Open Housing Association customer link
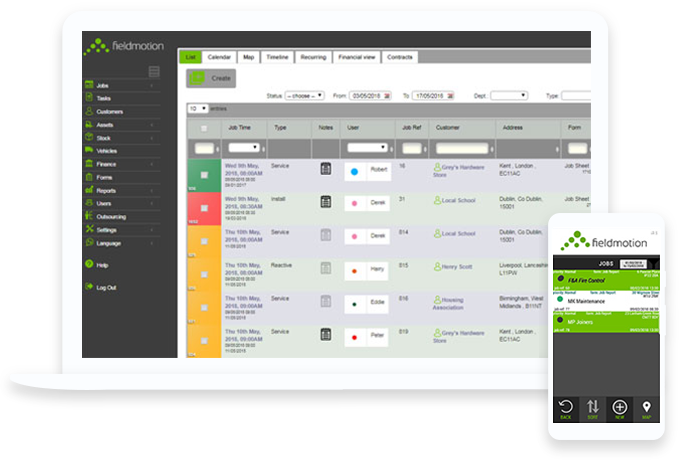The width and height of the screenshot is (680, 460). click(x=448, y=303)
